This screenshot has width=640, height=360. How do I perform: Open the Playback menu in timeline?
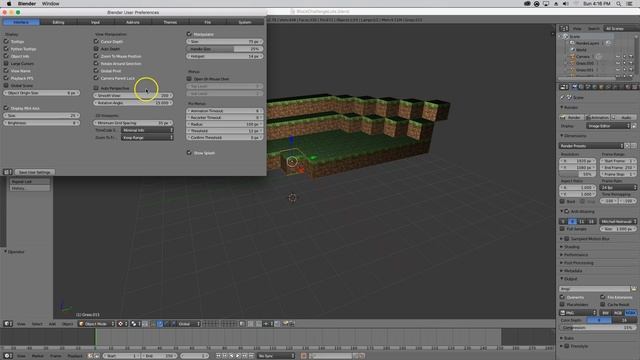tap(75, 356)
